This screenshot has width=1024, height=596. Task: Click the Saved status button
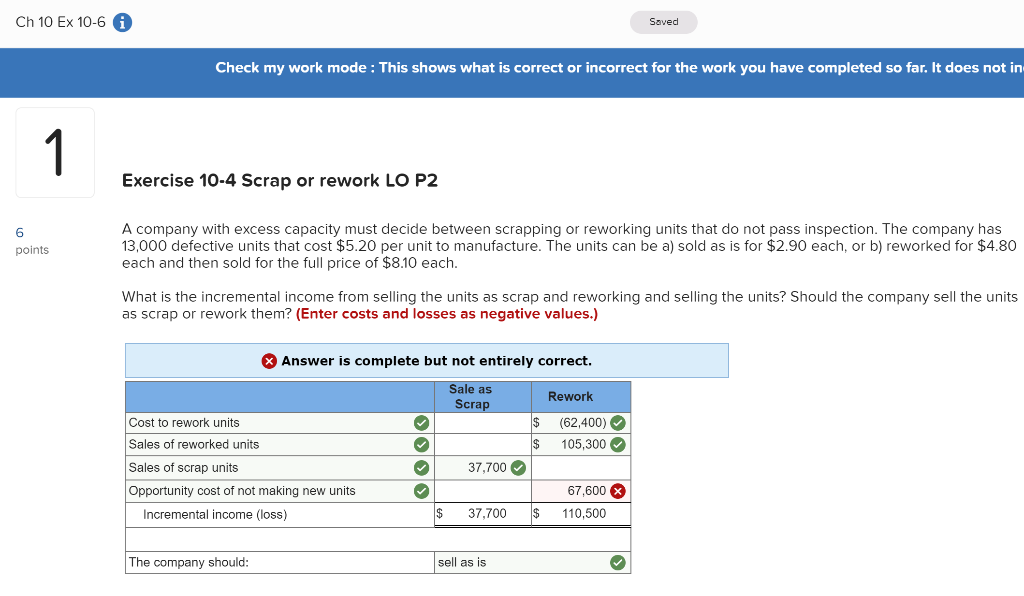[664, 22]
